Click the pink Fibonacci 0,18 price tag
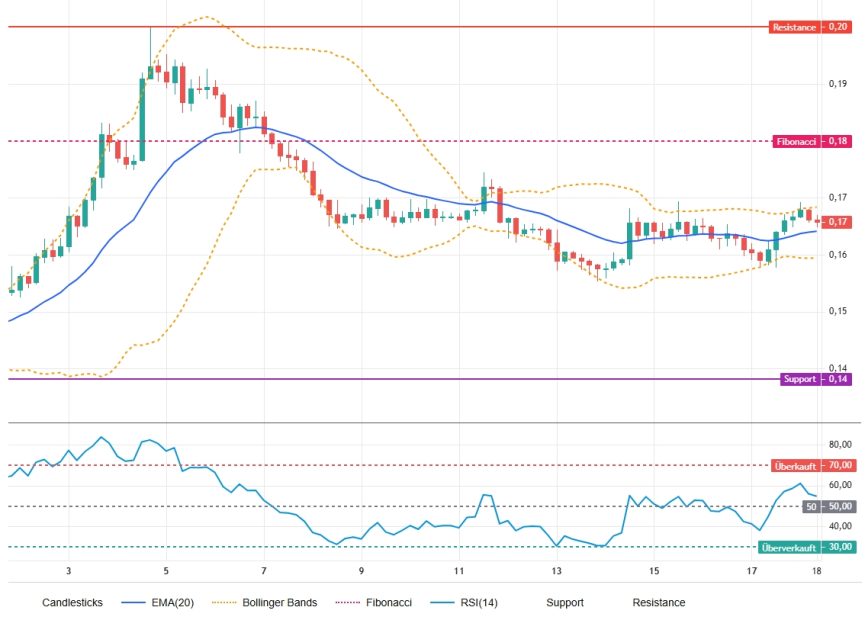 tap(812, 141)
